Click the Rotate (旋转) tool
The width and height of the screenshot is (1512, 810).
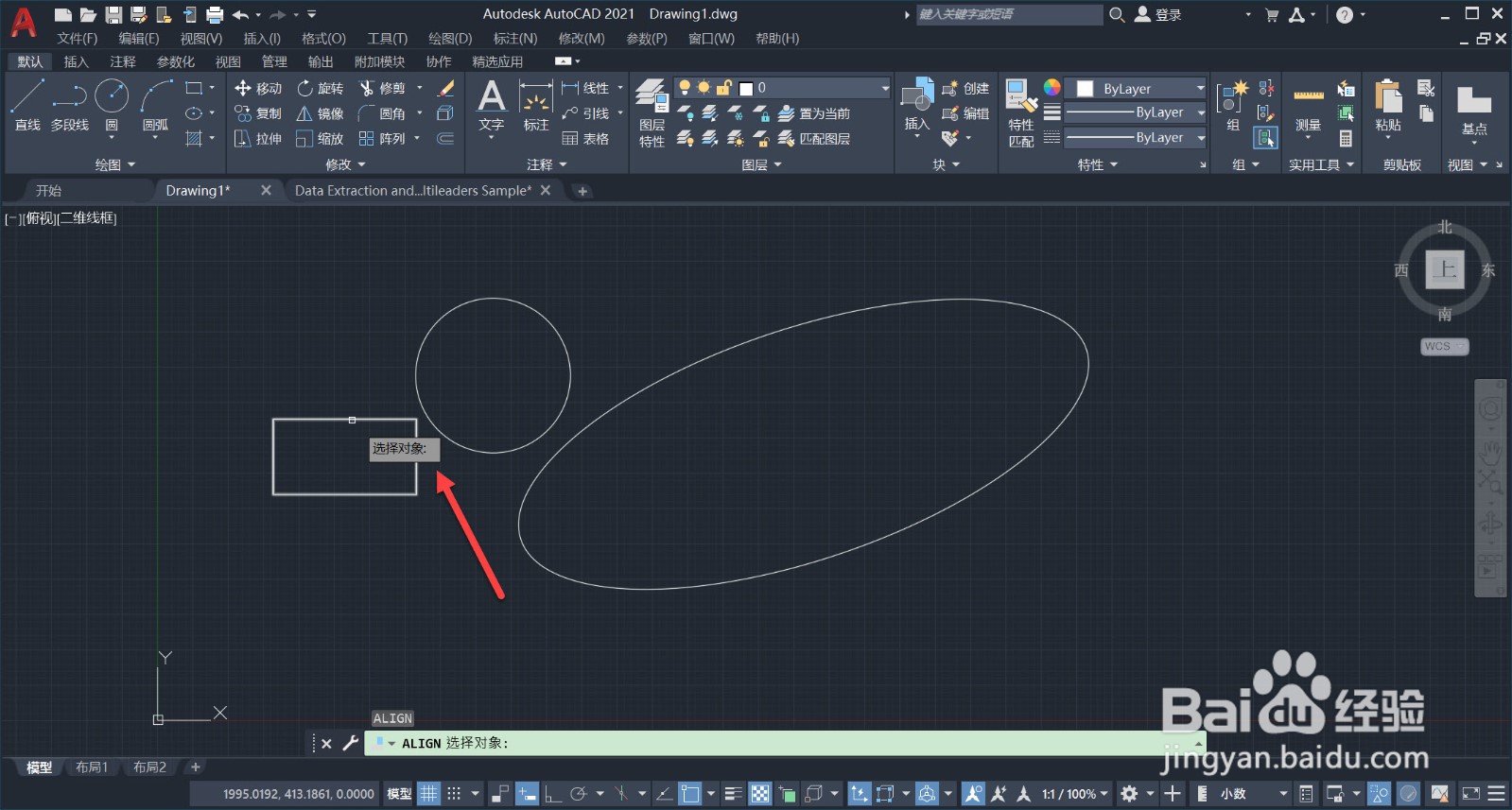tap(320, 88)
